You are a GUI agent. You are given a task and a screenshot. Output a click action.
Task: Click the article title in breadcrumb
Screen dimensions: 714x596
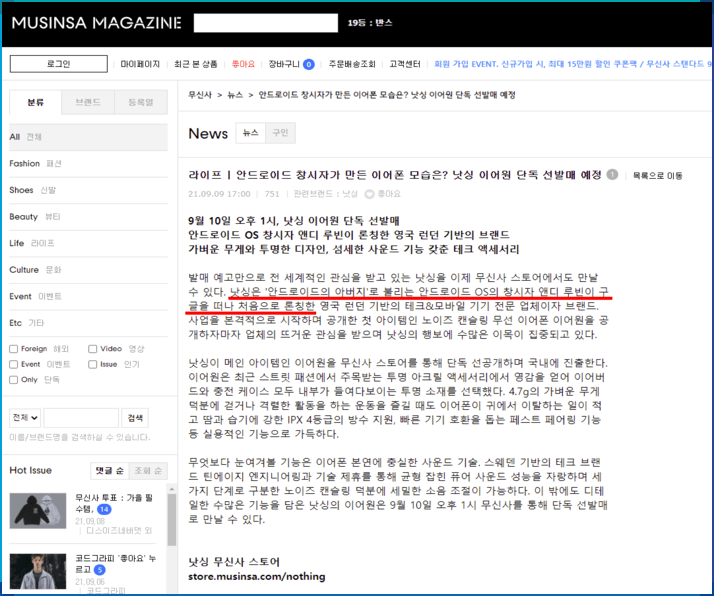coord(387,95)
